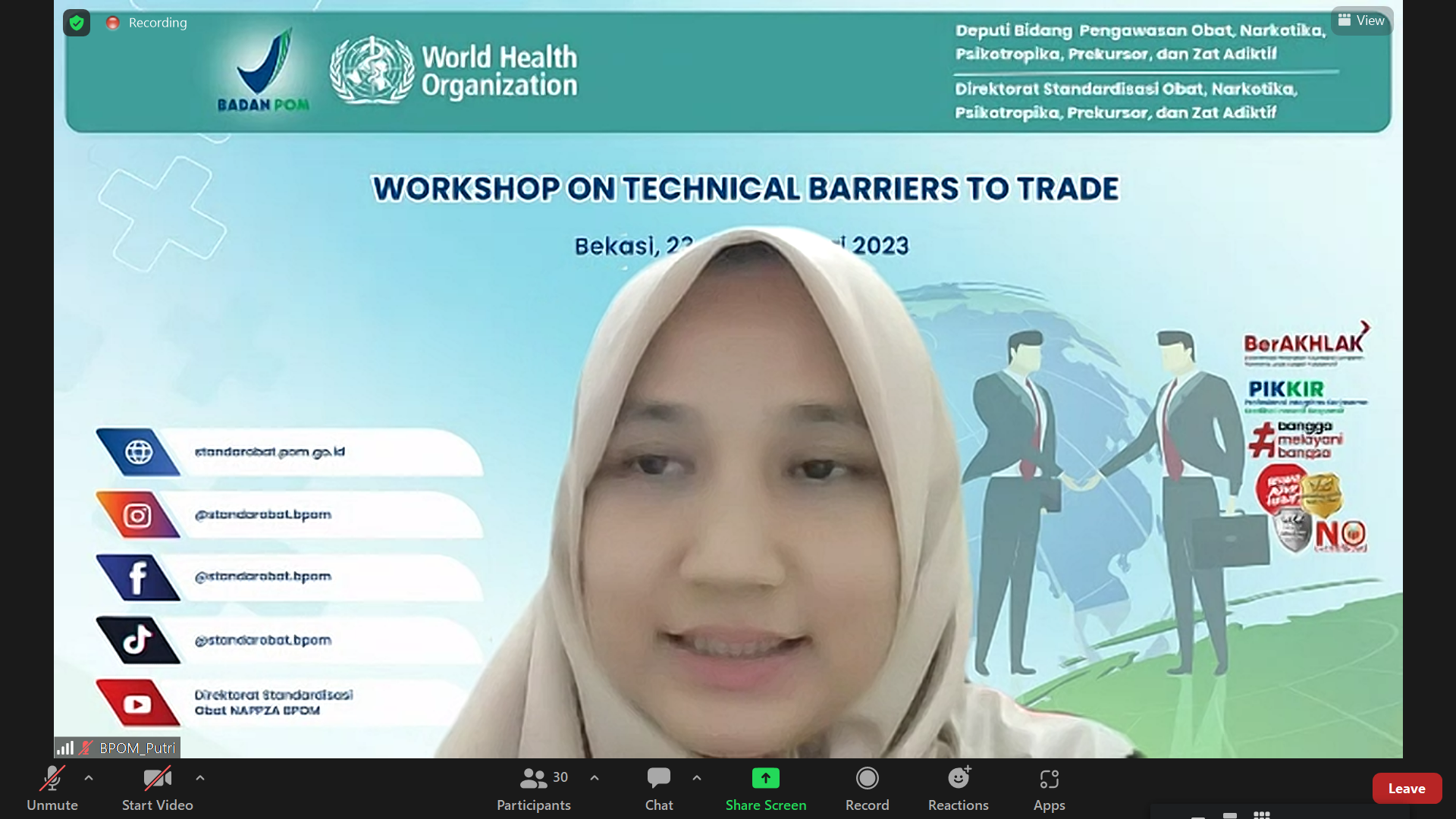Open the View layout options
This screenshot has height=819, width=1456.
(x=1361, y=20)
